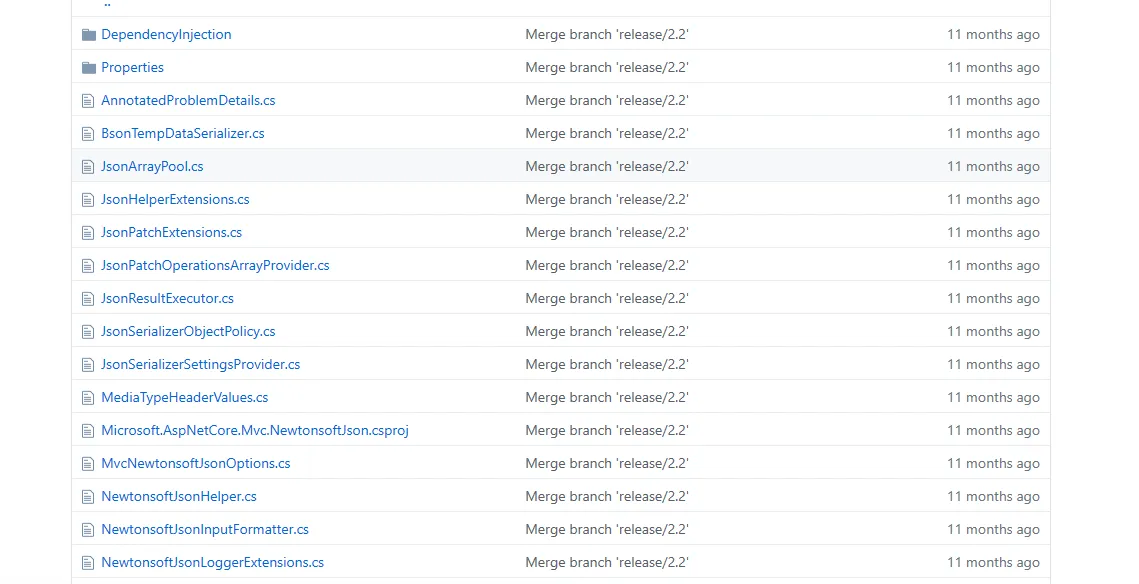Click the folder icon beside DependencyInjection
This screenshot has width=1139, height=584.
(x=89, y=35)
